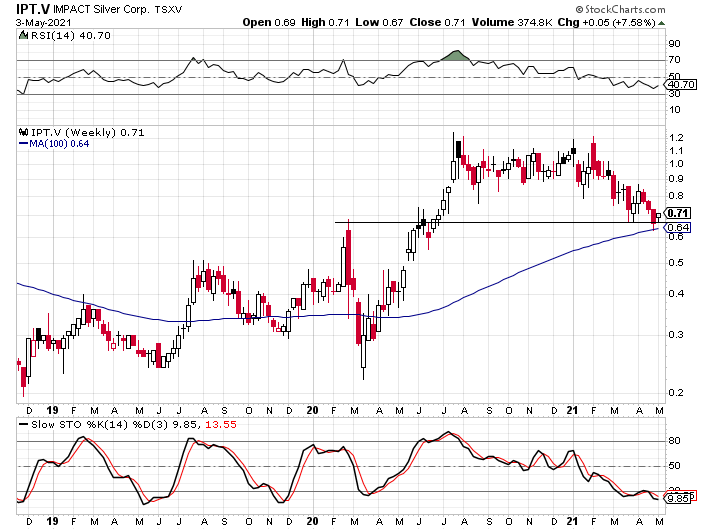The width and height of the screenshot is (705, 530).
Task: Click the IPT.V (Weekly) 0.71 legend text
Action: pyautogui.click(x=88, y=133)
